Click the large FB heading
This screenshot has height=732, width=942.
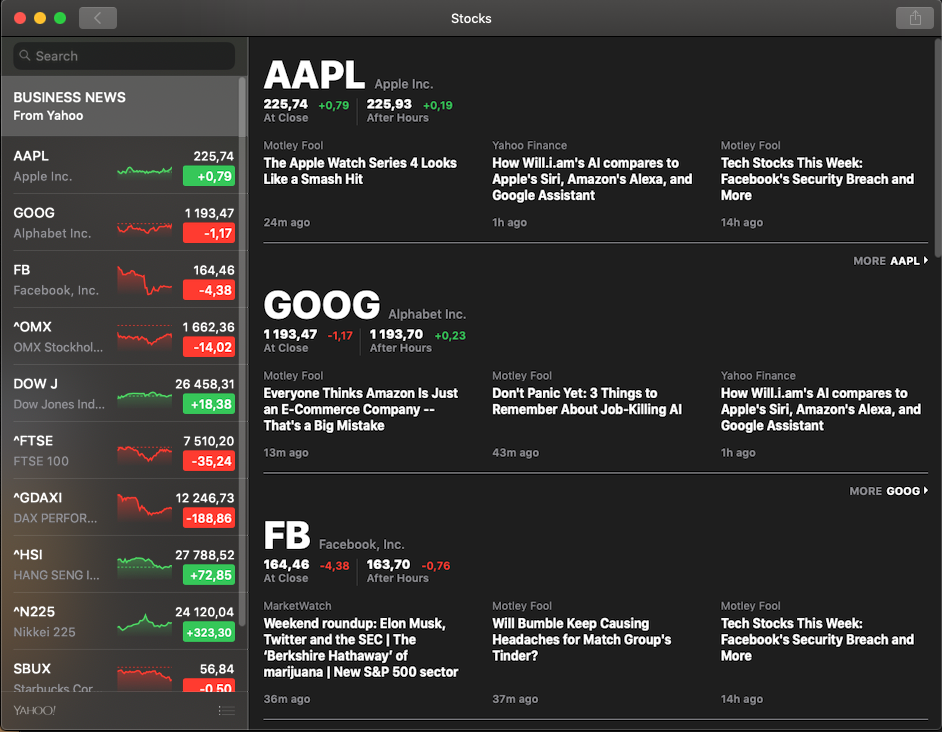[x=287, y=535]
